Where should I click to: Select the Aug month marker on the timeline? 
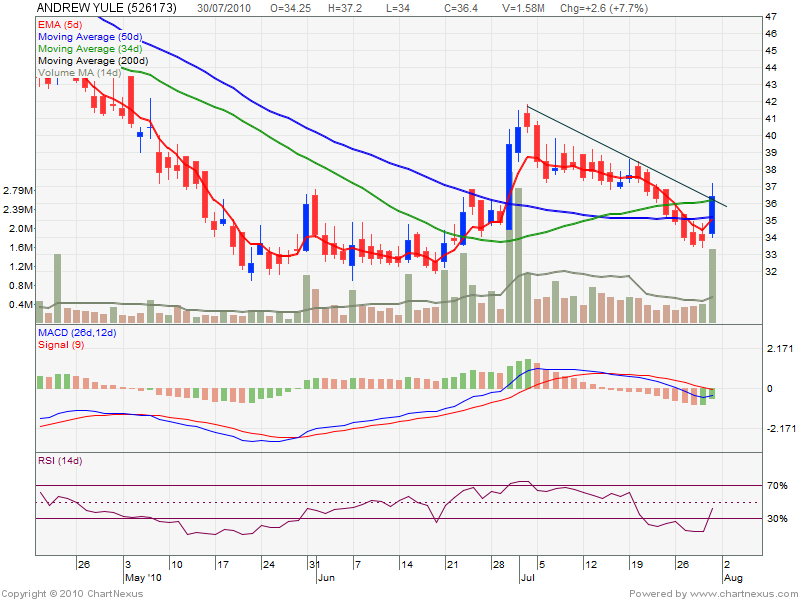point(731,578)
